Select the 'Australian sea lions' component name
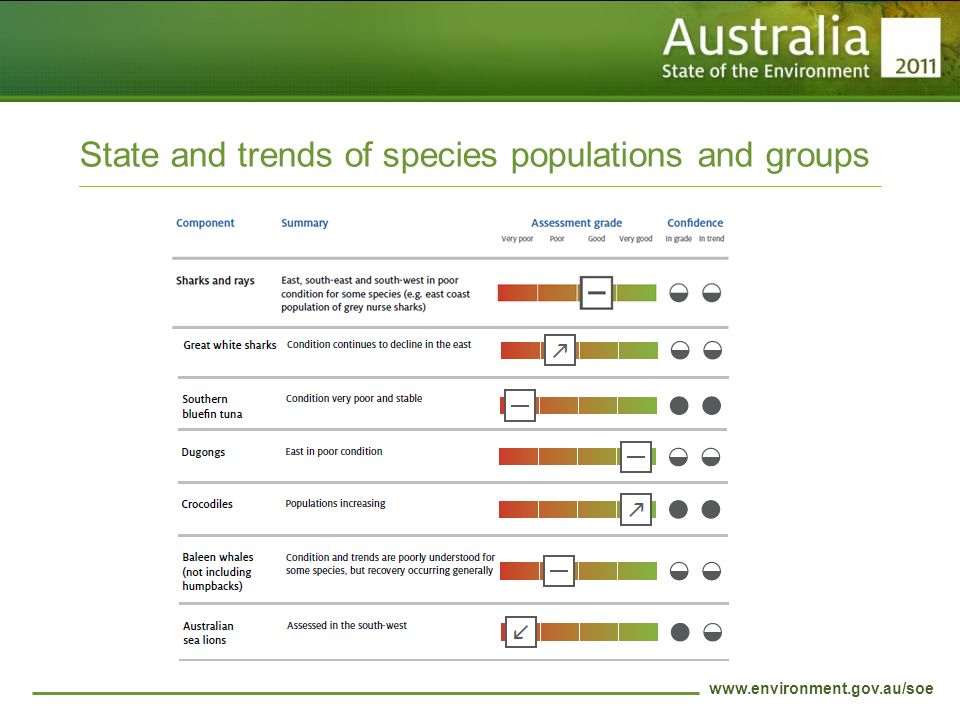This screenshot has height=720, width=960. click(x=208, y=633)
